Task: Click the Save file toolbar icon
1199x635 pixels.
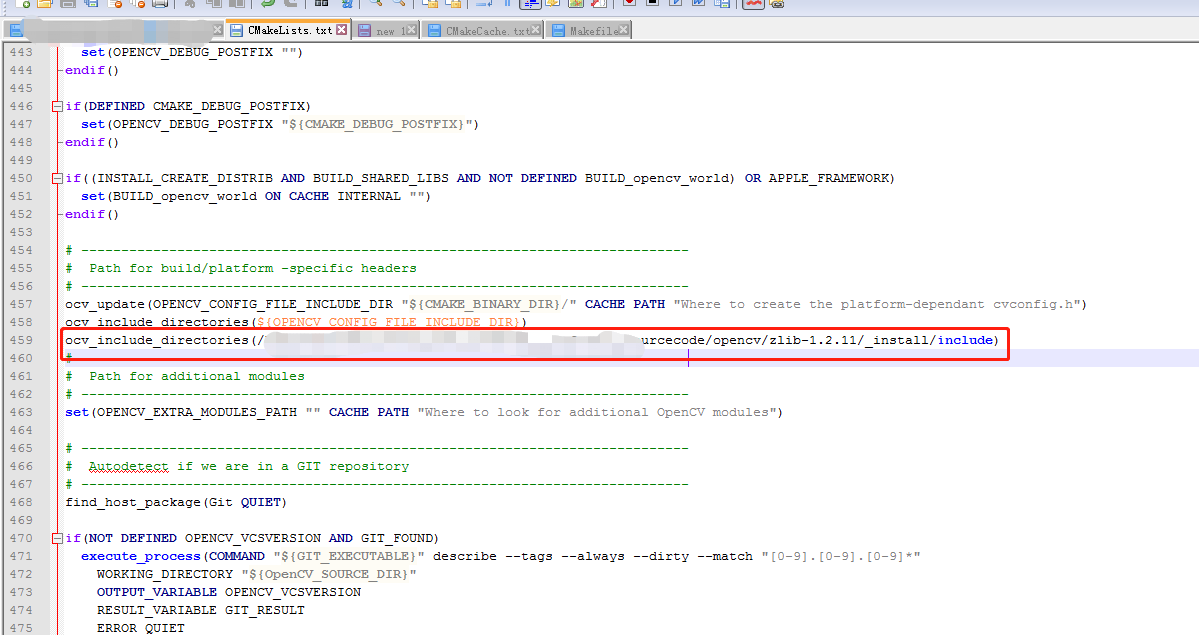Action: pos(67,3)
